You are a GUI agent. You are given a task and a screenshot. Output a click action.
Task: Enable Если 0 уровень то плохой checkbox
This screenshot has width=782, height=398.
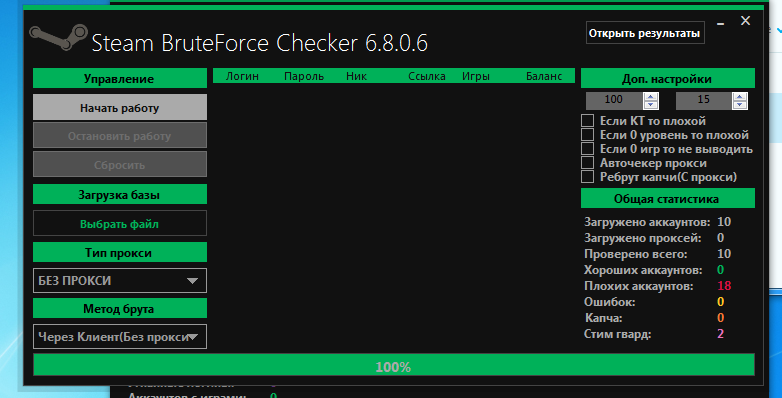point(587,135)
